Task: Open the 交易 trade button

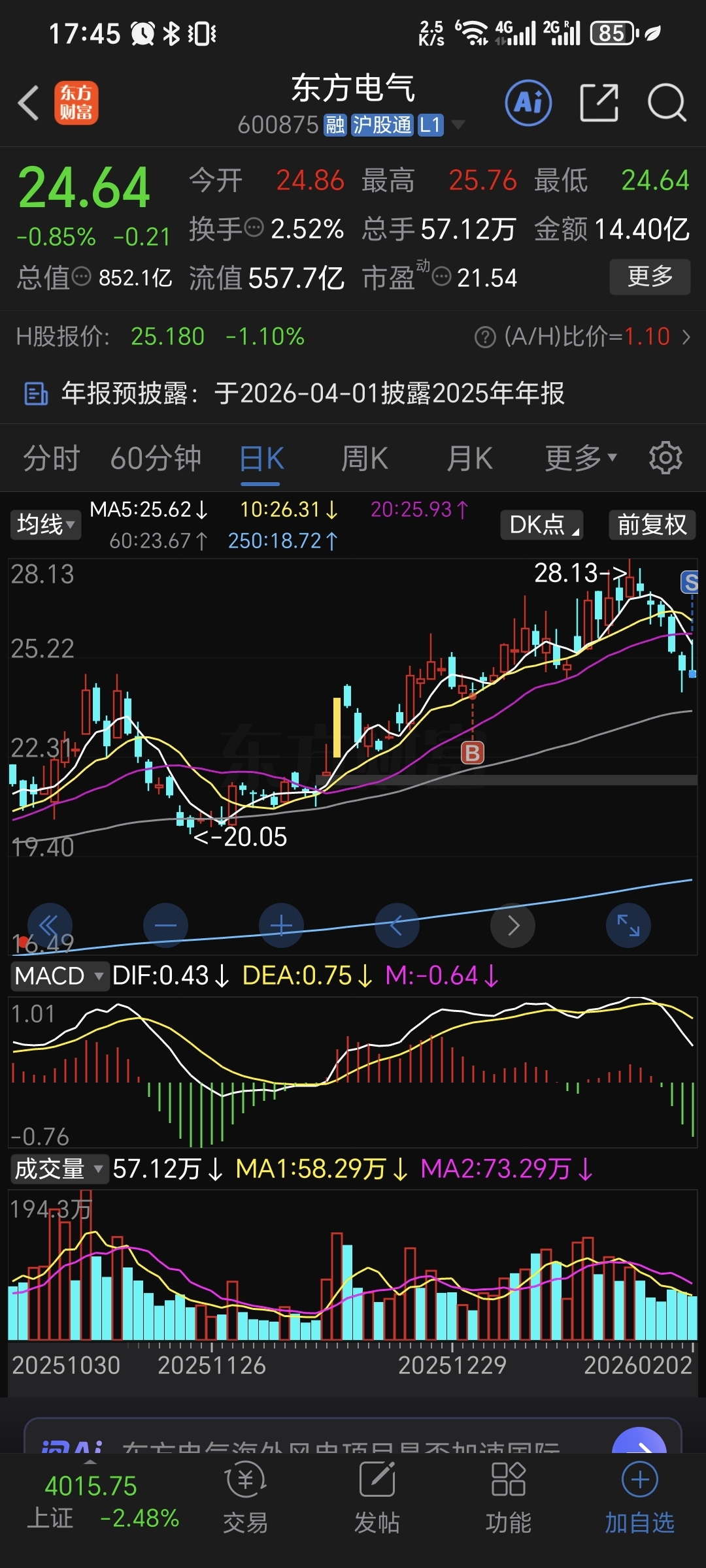Action: (x=246, y=1499)
